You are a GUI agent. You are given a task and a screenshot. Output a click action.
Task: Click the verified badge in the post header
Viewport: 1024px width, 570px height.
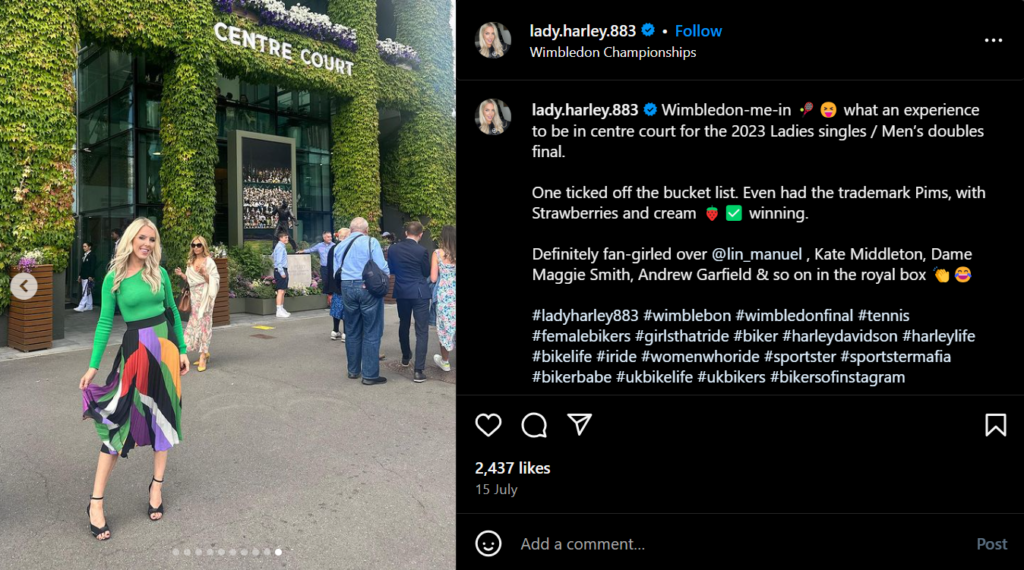(648, 30)
